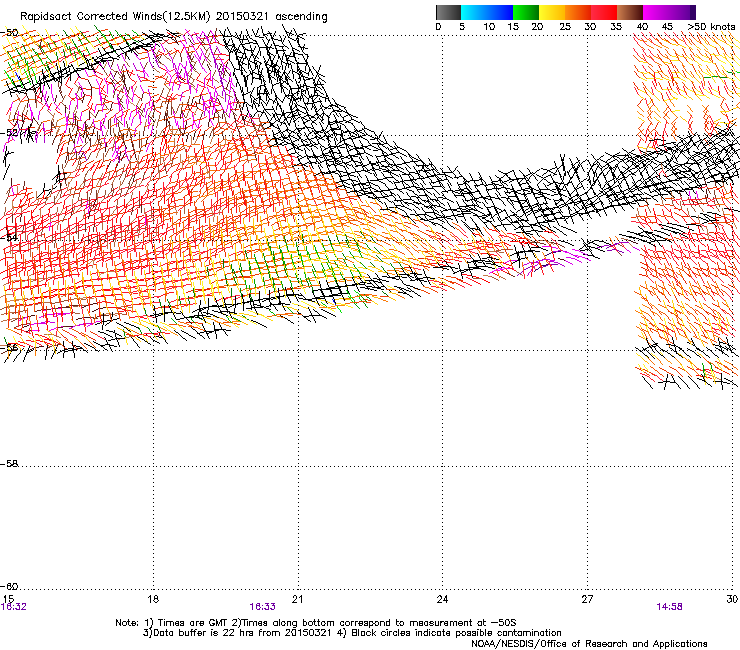Click the legend value '25'
740x650 pixels.
tap(565, 27)
